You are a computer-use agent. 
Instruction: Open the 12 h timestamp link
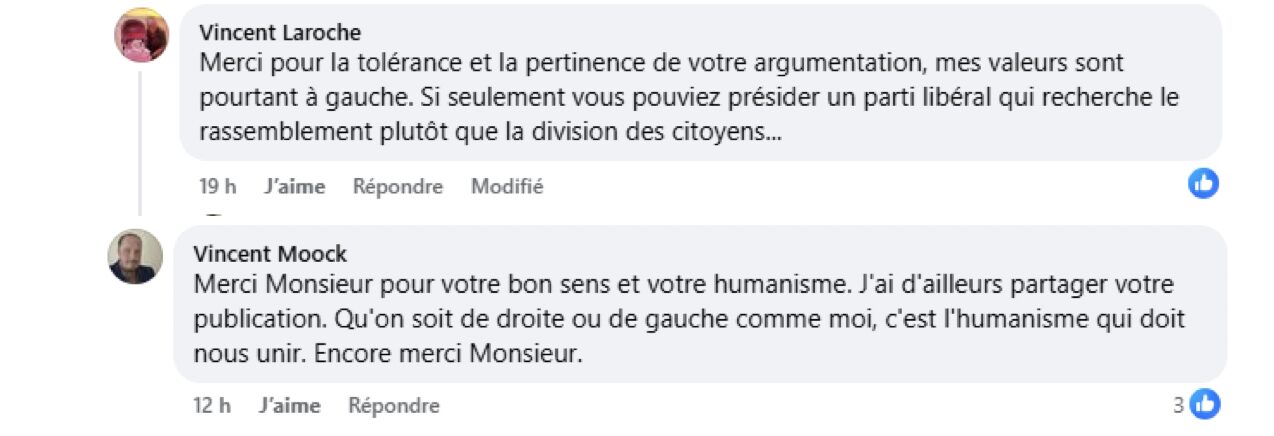pos(212,405)
